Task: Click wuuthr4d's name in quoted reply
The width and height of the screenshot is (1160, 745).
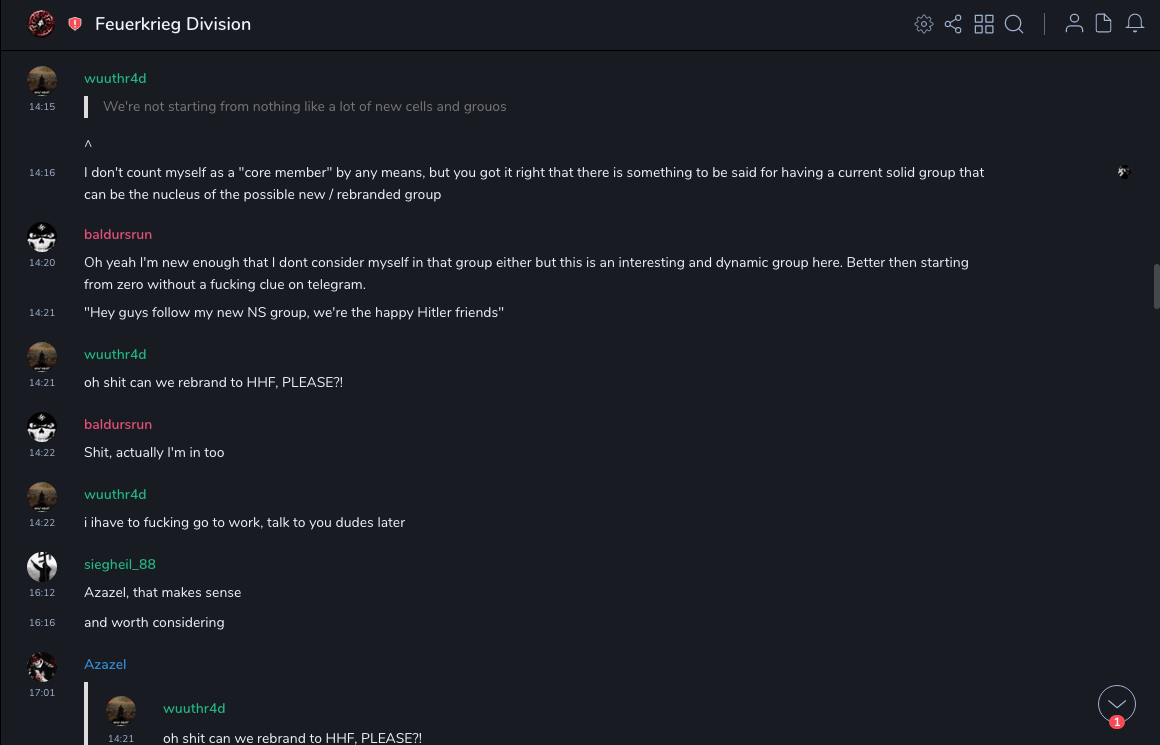Action: tap(194, 708)
